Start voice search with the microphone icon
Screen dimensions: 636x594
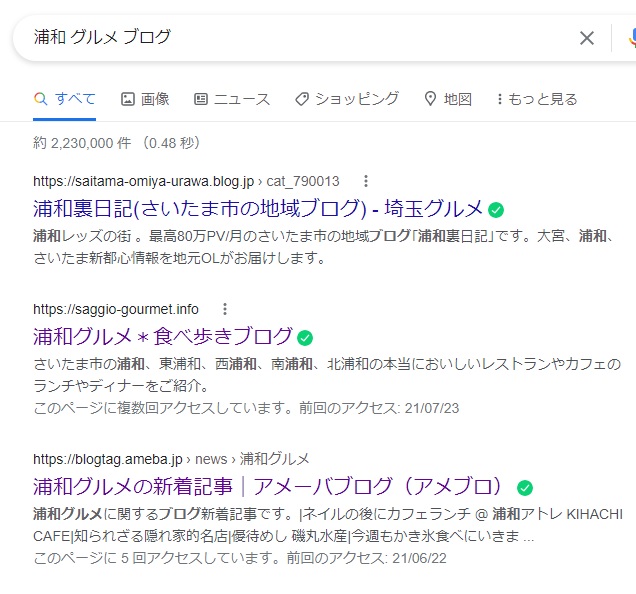click(x=632, y=38)
